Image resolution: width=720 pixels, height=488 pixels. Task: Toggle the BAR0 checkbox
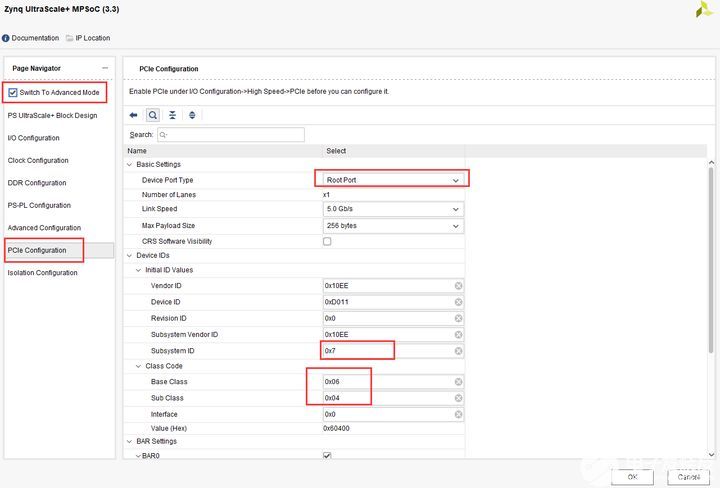(327, 455)
